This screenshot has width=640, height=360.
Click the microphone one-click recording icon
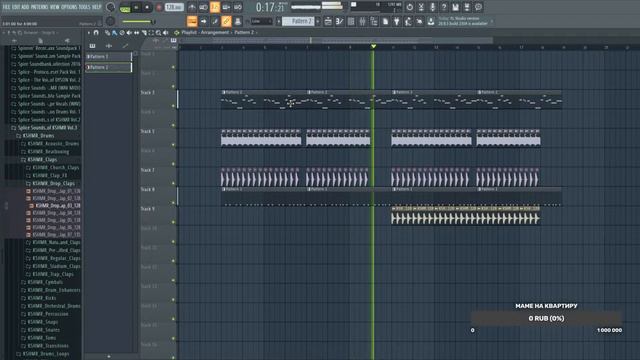click(433, 7)
